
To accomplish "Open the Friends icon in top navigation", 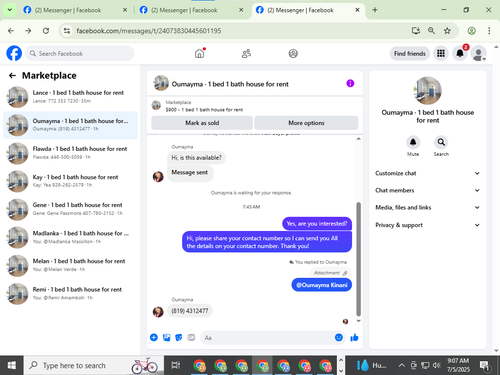I will point(246,53).
